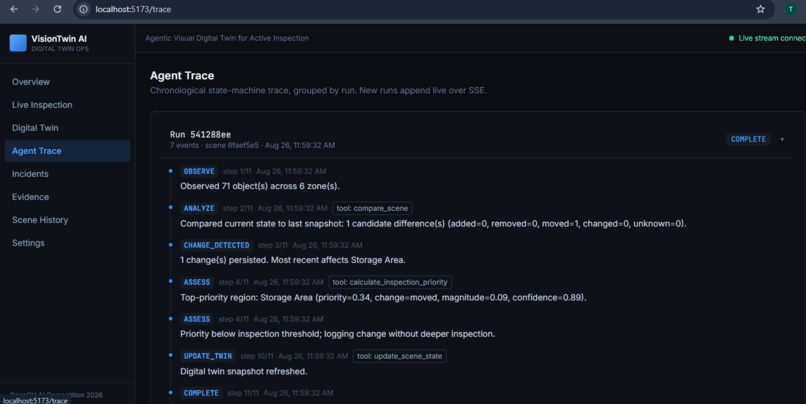Navigate to Evidence
806x404 pixels.
coord(67,197)
